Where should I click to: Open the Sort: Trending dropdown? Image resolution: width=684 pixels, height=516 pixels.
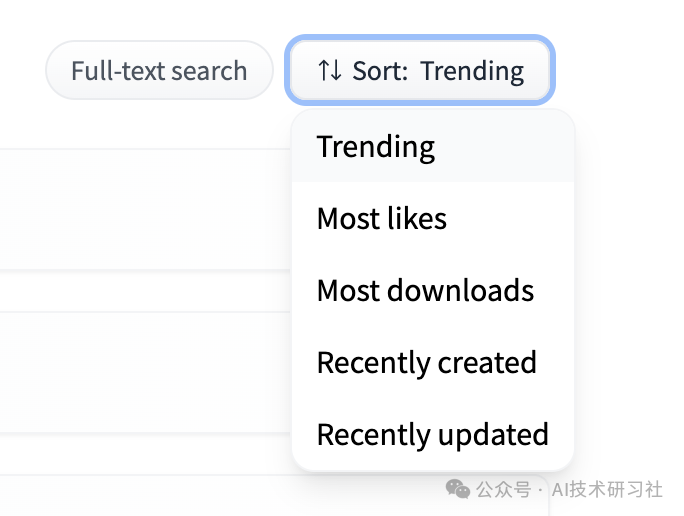pos(420,71)
